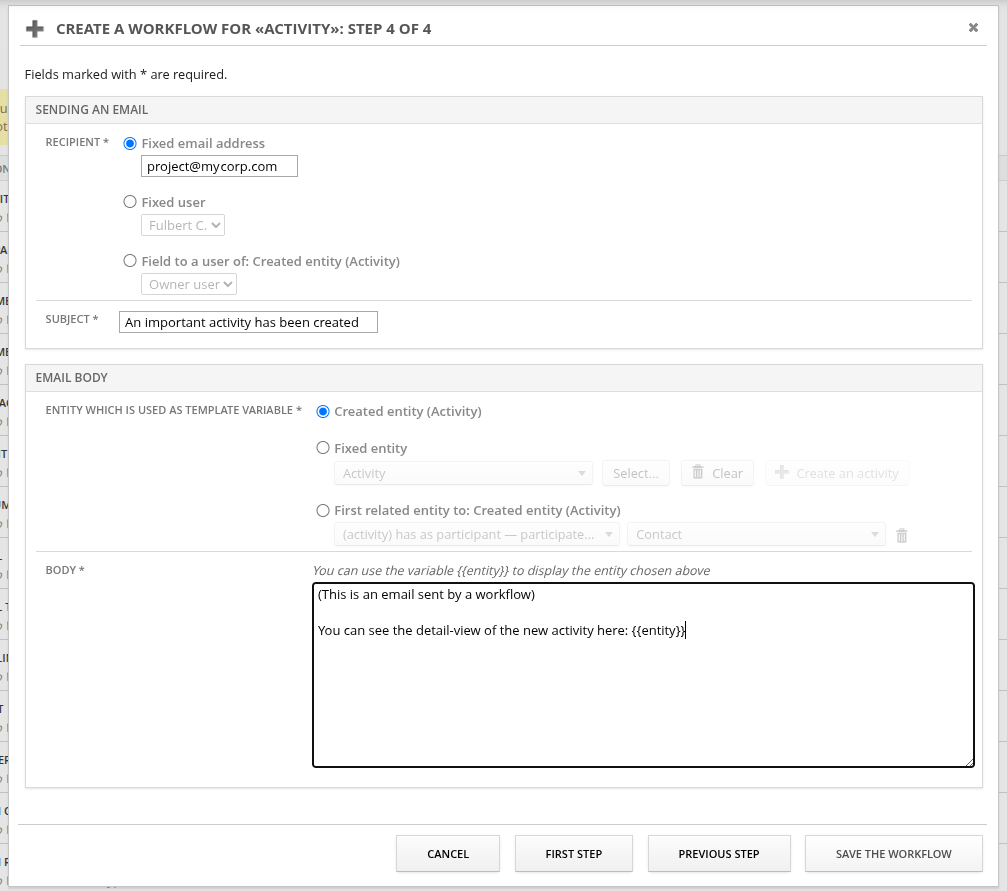
Task: Select the Fixed entity radio option
Action: 323,448
